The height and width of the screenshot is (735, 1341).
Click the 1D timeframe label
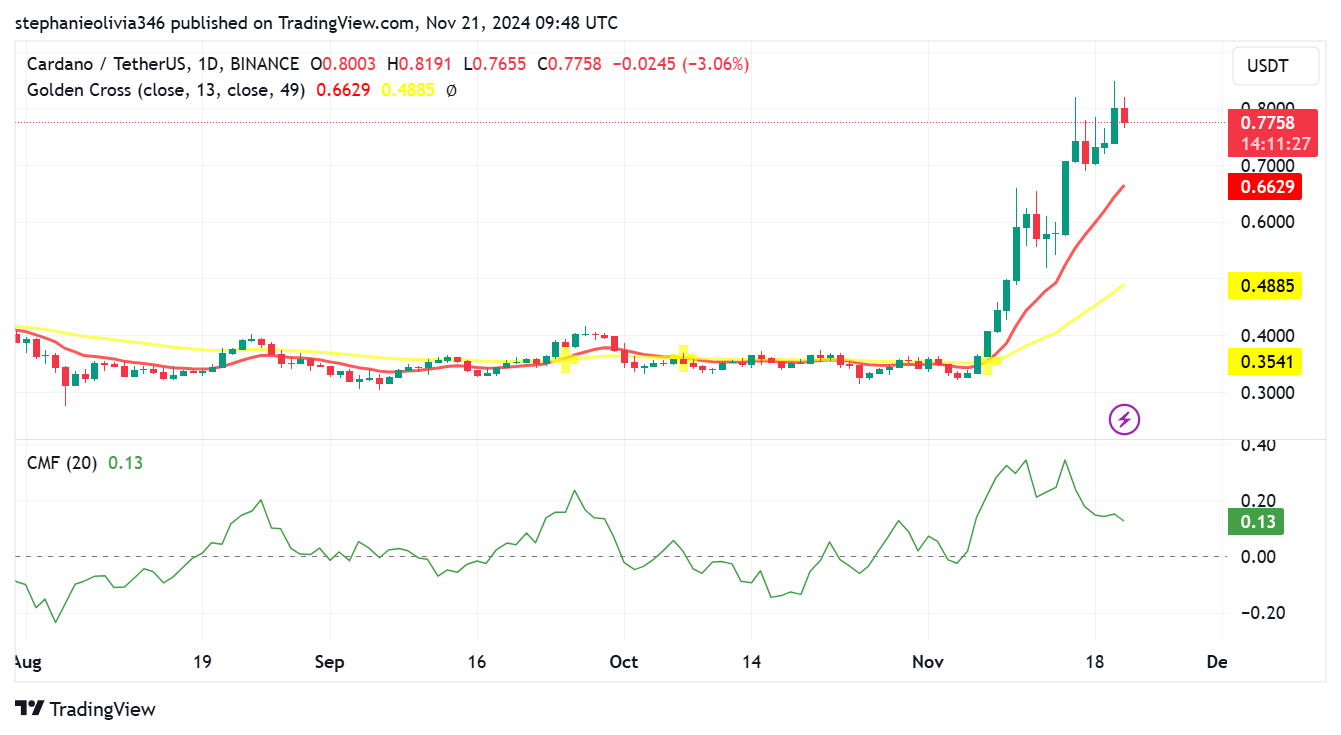click(208, 64)
